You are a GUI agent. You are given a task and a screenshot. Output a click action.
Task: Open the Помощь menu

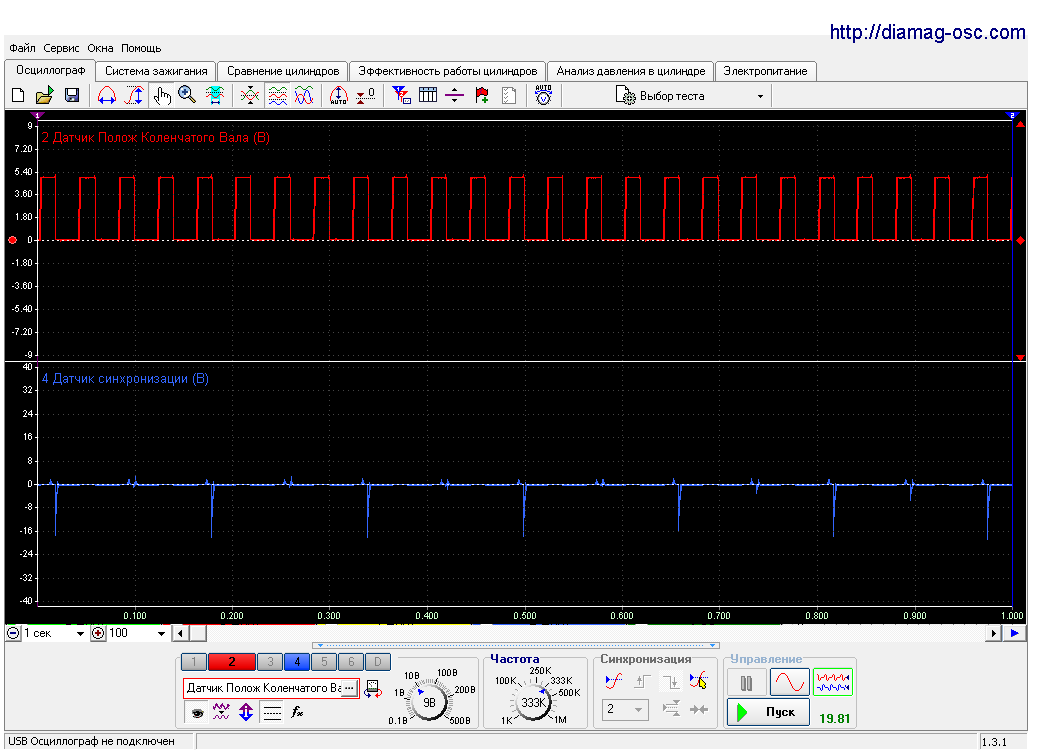(x=141, y=48)
